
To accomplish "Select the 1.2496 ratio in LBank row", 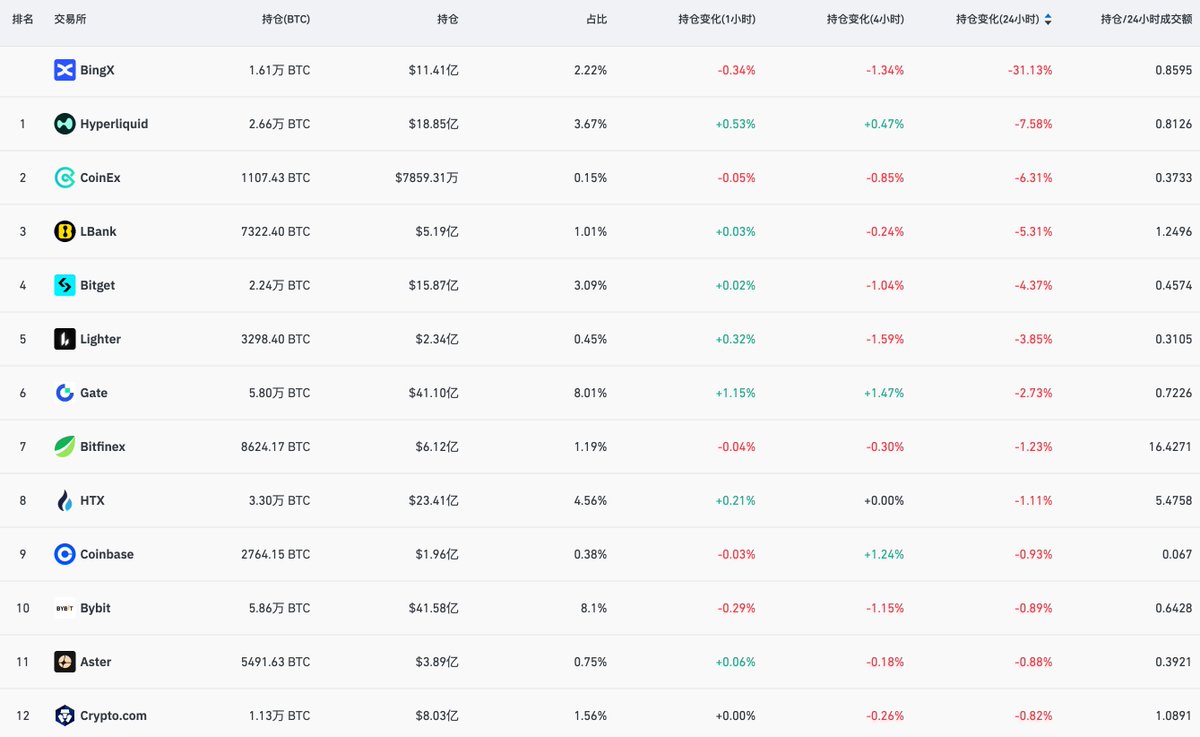I will tap(1173, 231).
